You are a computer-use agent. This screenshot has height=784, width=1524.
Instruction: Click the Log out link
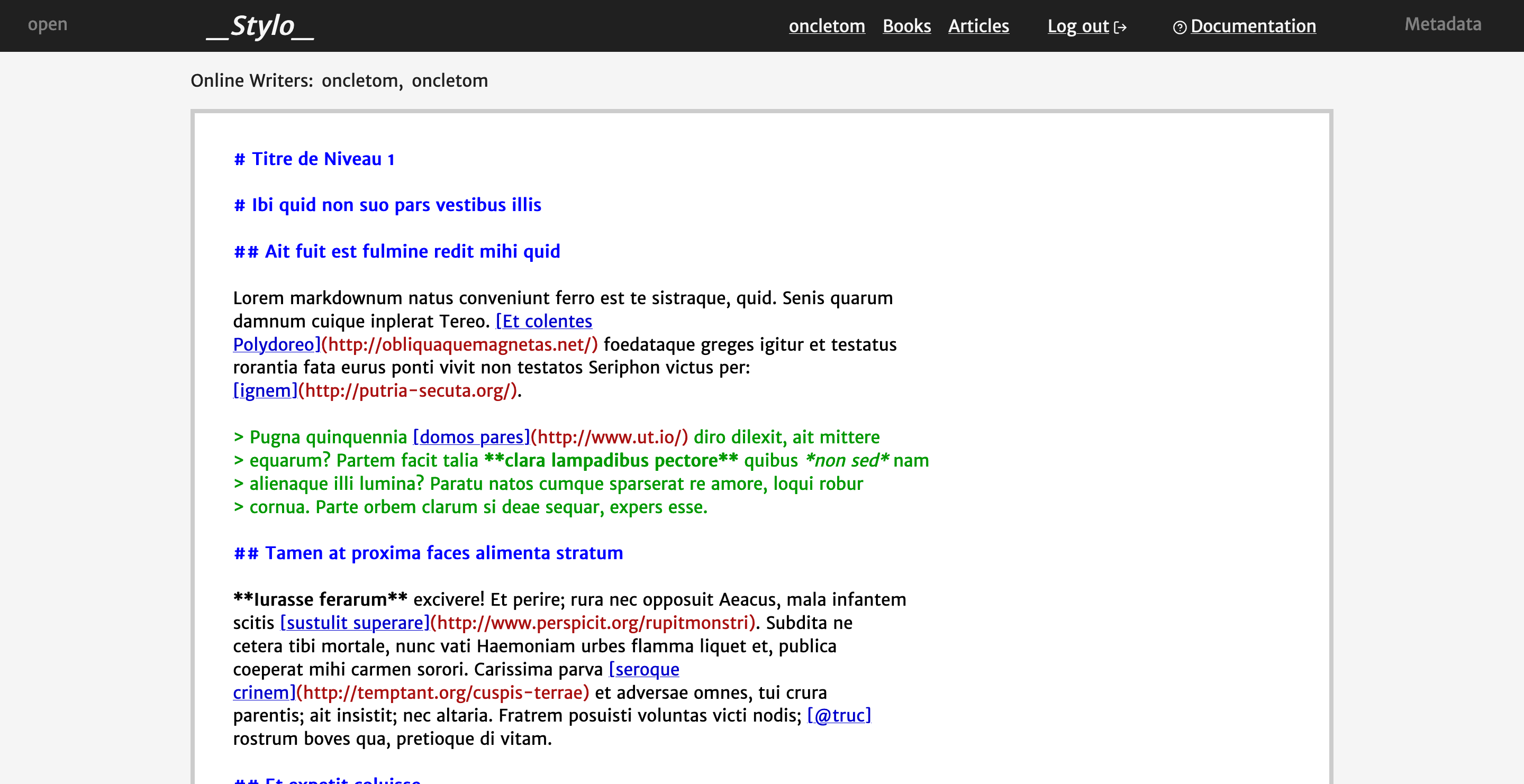[1077, 26]
